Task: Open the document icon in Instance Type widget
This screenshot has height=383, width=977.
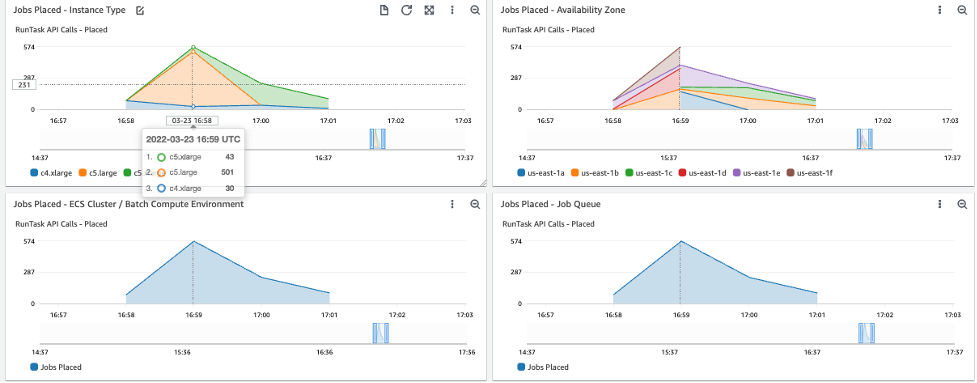Action: pyautogui.click(x=384, y=11)
